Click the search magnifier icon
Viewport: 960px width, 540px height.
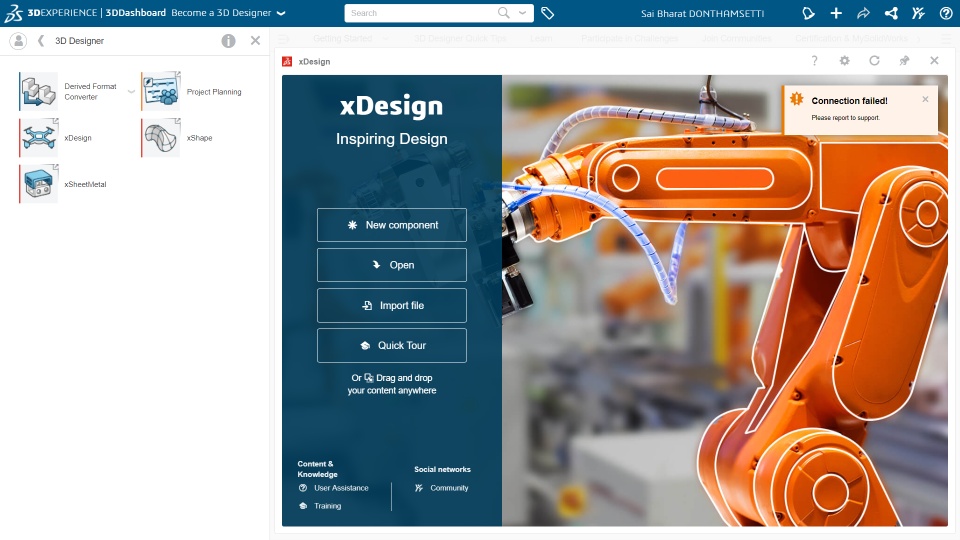coord(503,13)
